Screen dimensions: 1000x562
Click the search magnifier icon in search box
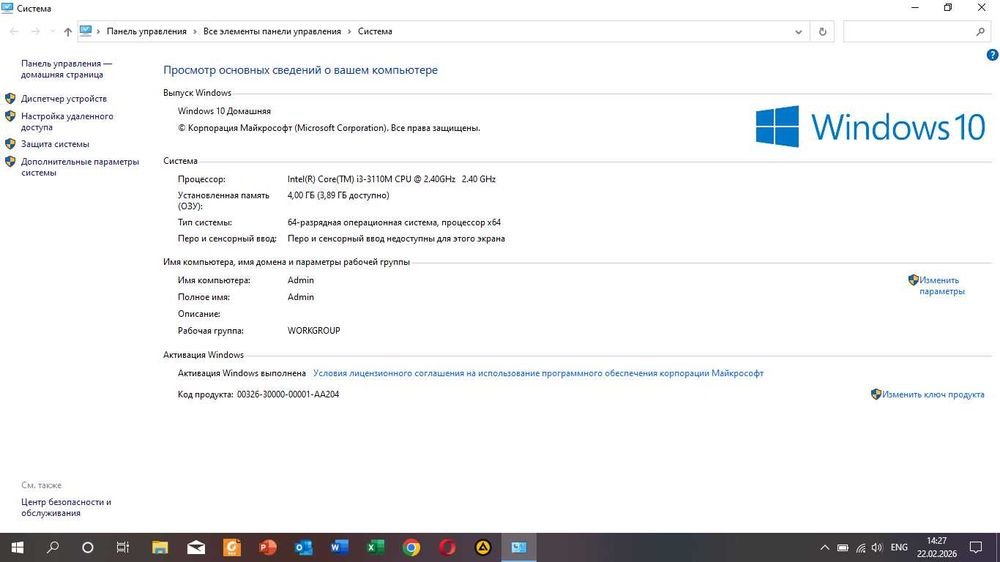pos(980,31)
